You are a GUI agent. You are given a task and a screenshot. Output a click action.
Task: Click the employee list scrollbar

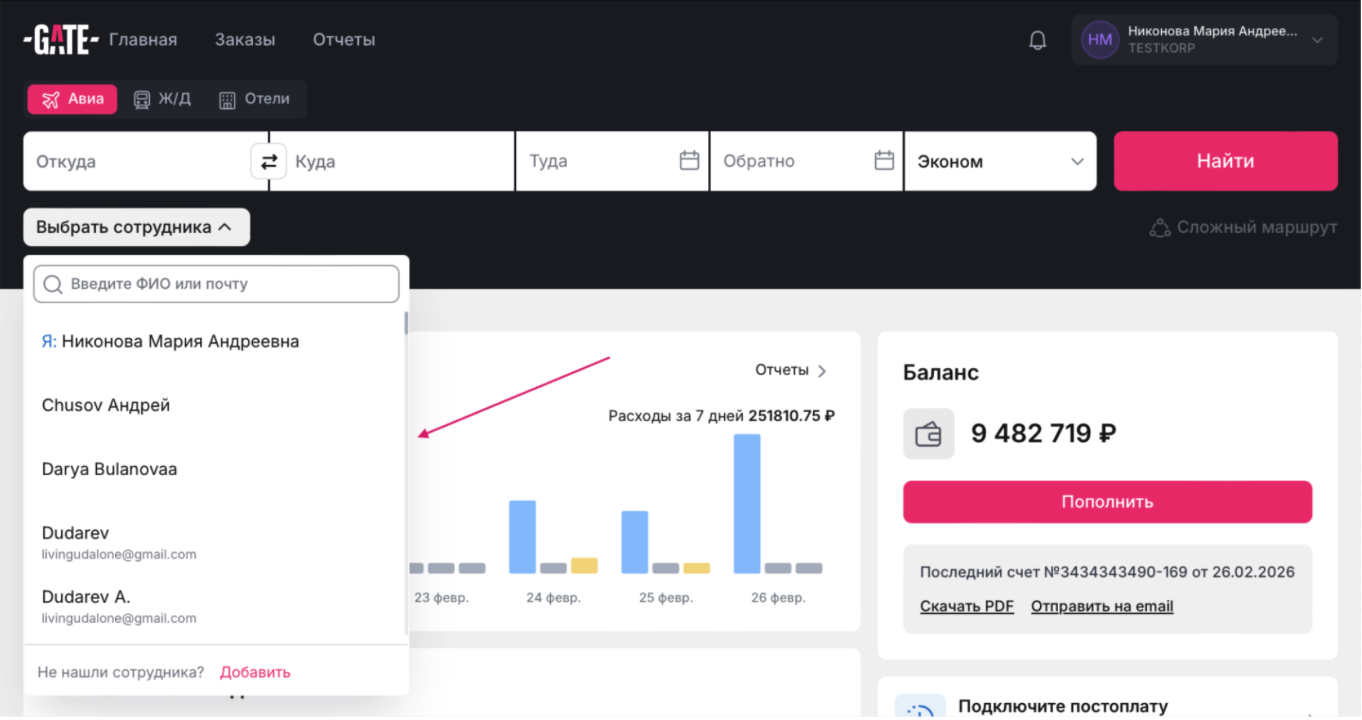405,325
